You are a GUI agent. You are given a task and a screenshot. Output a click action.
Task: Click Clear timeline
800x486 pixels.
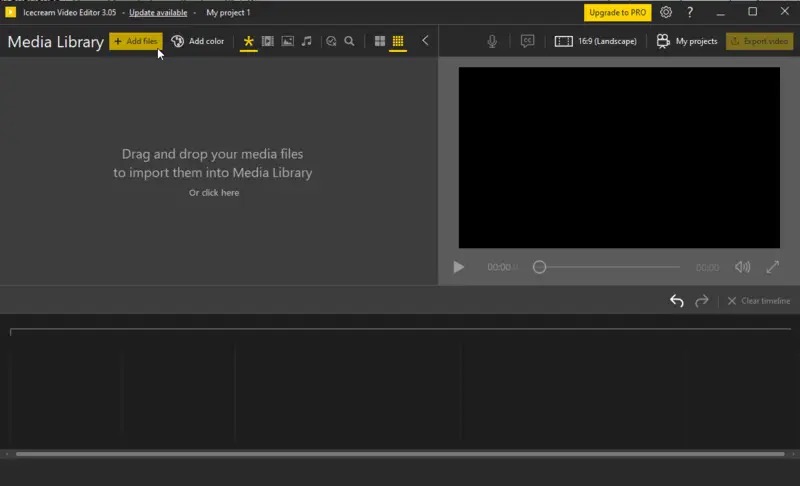click(759, 301)
